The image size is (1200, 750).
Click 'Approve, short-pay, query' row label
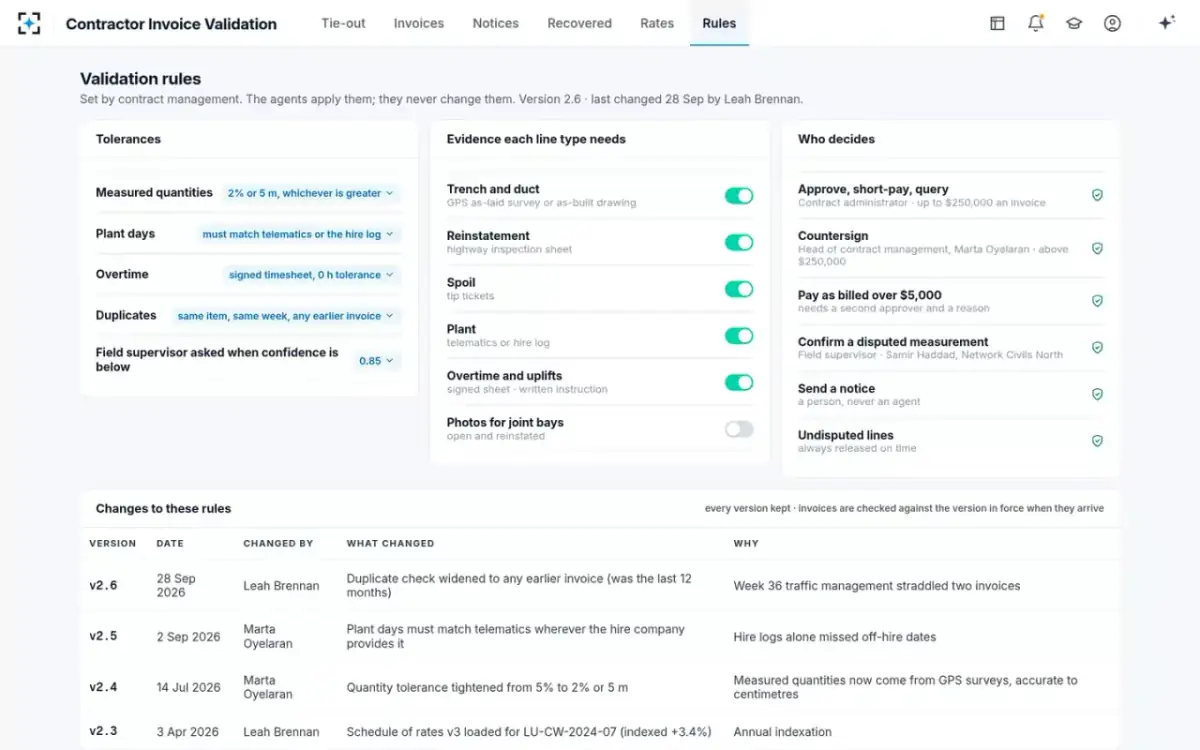(x=873, y=189)
